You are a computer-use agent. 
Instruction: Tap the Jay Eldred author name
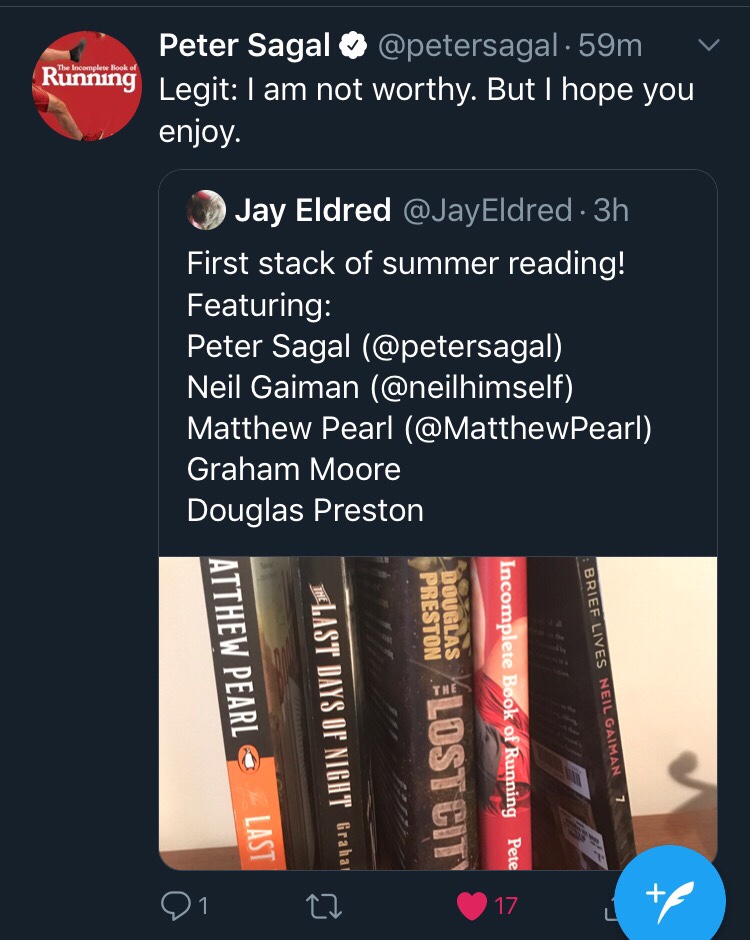point(312,210)
